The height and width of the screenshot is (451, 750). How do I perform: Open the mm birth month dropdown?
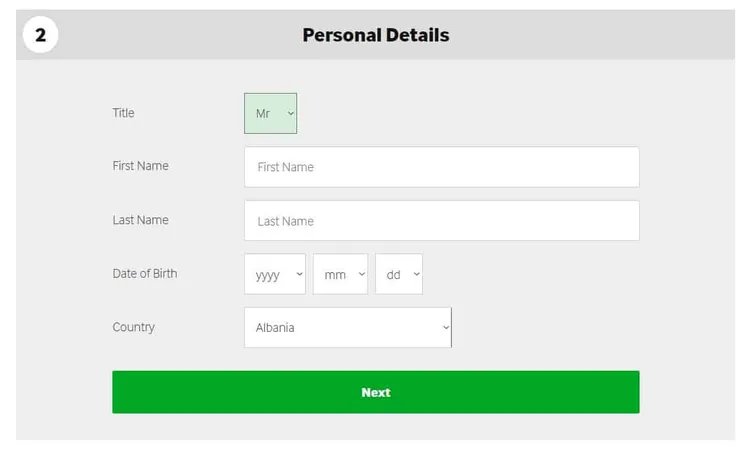(x=340, y=275)
